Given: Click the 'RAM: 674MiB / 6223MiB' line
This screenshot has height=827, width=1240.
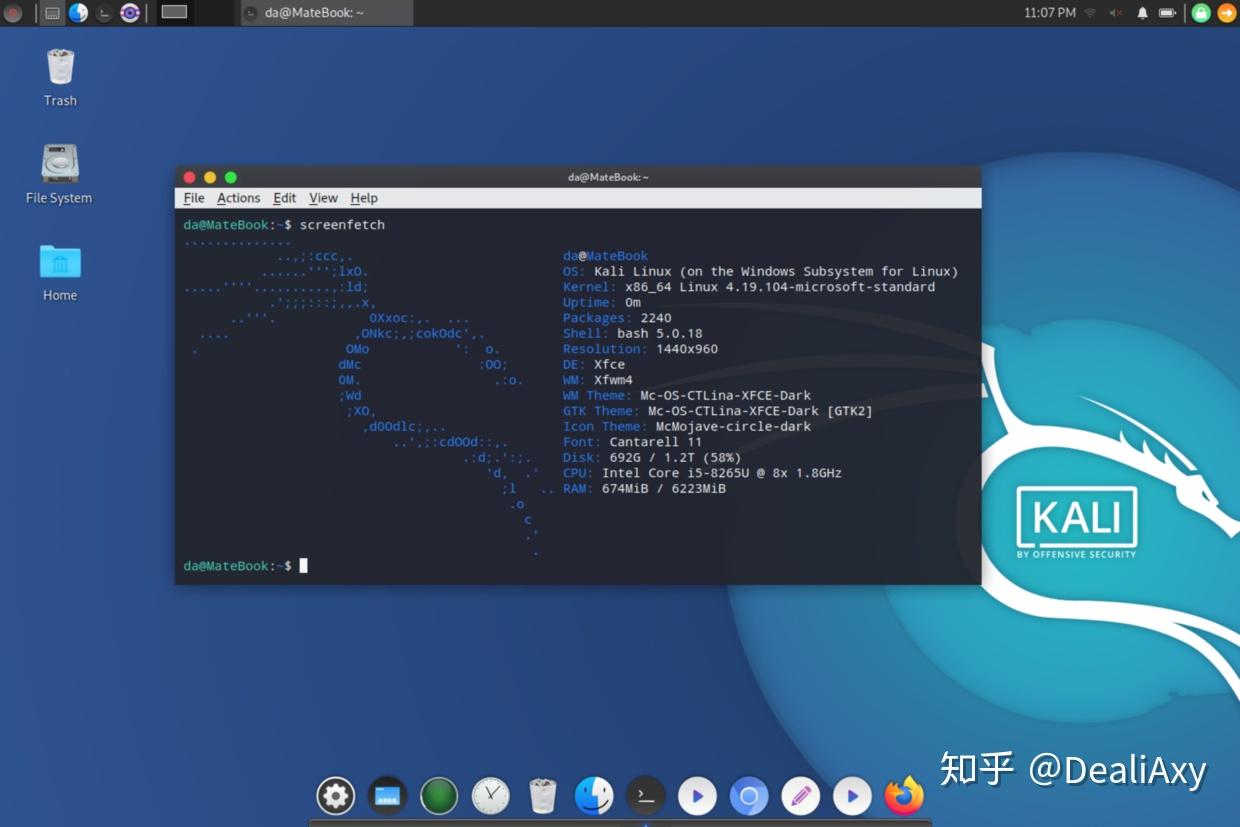Looking at the screenshot, I should pos(644,489).
